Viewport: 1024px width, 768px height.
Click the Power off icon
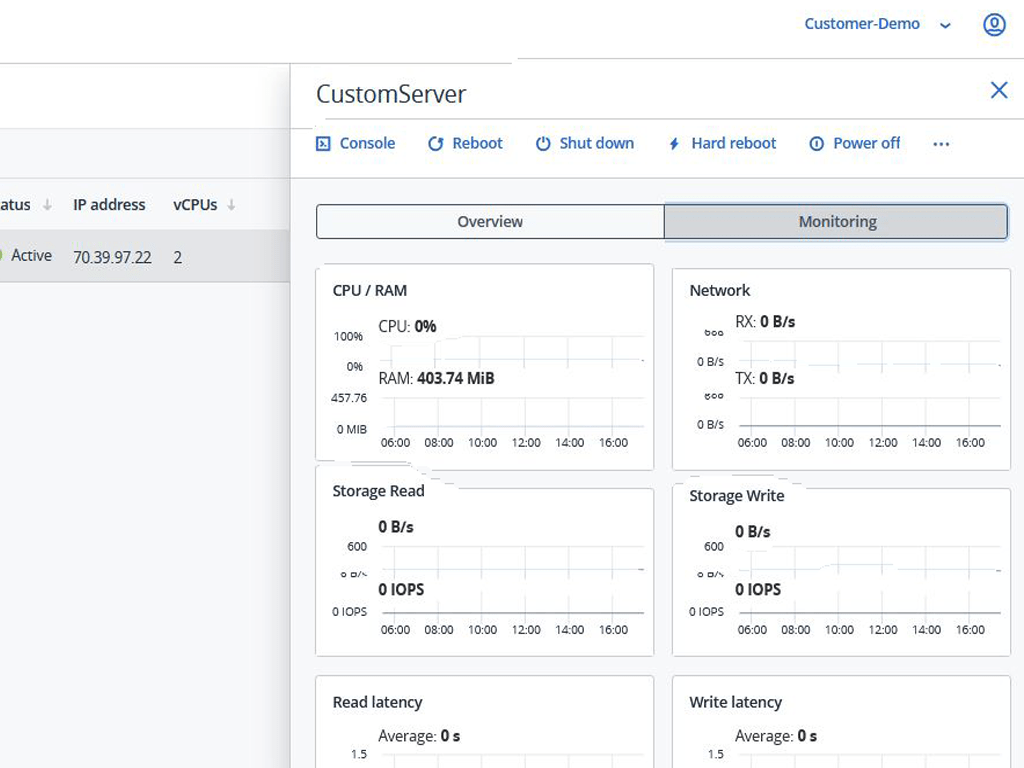tap(816, 144)
